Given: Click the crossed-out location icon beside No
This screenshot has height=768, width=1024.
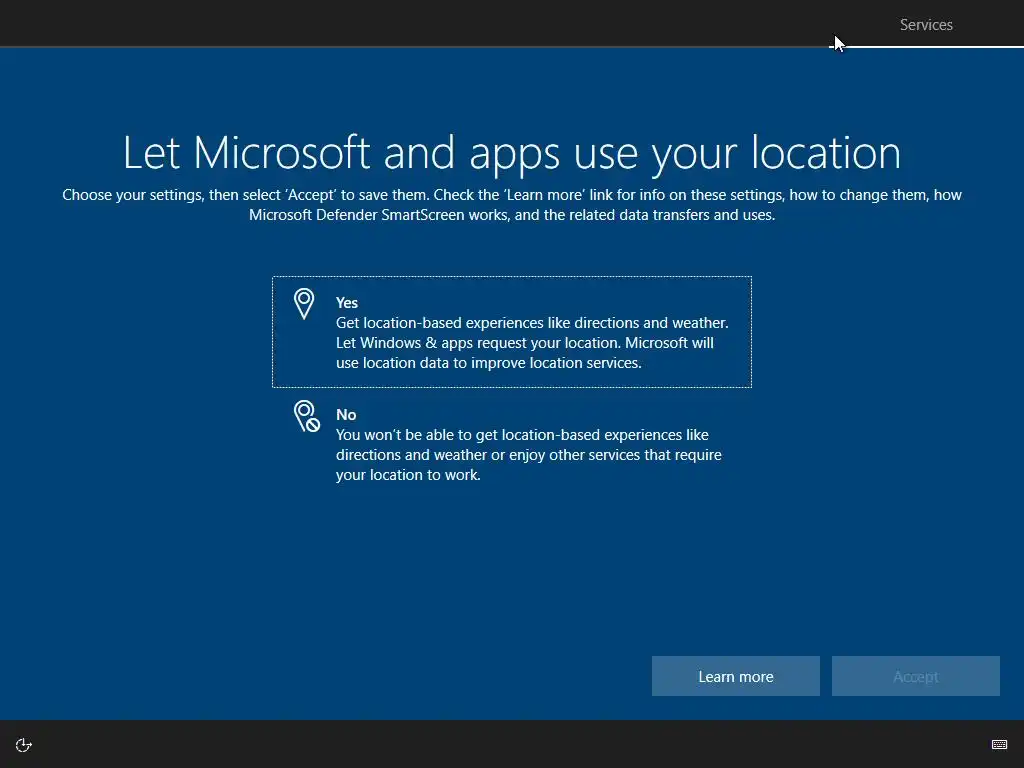Looking at the screenshot, I should (306, 416).
